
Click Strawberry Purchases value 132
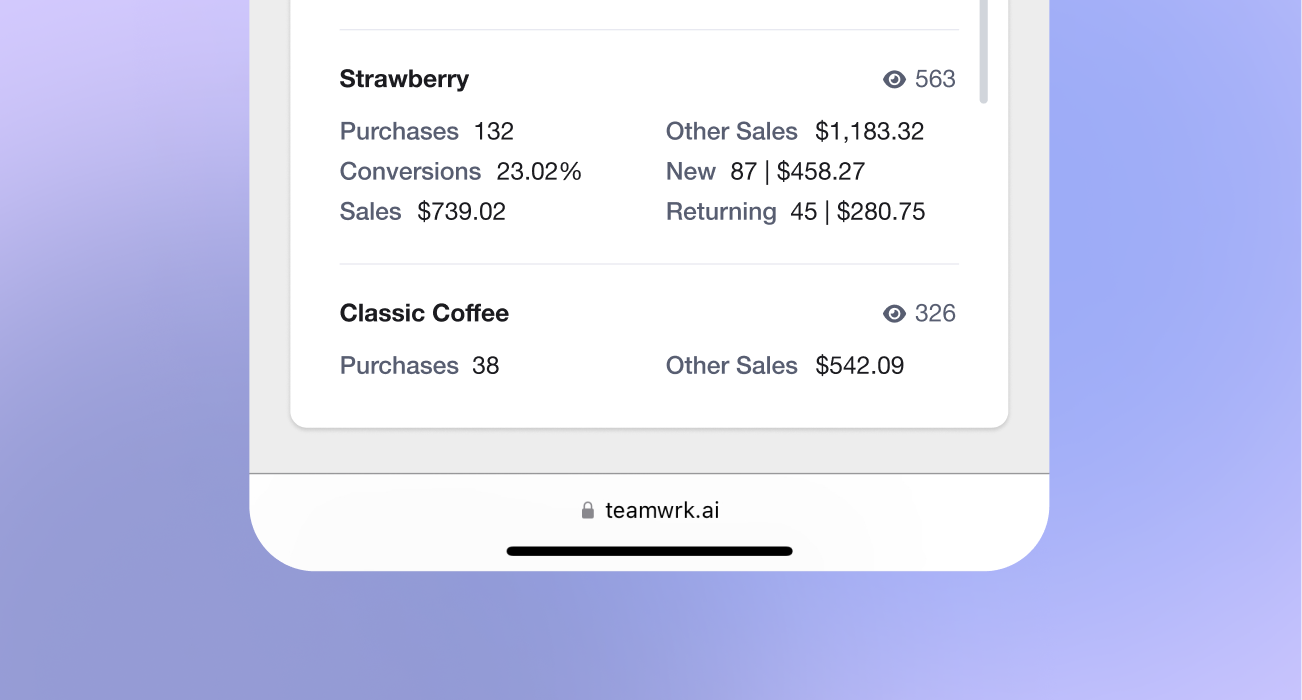[x=494, y=131]
